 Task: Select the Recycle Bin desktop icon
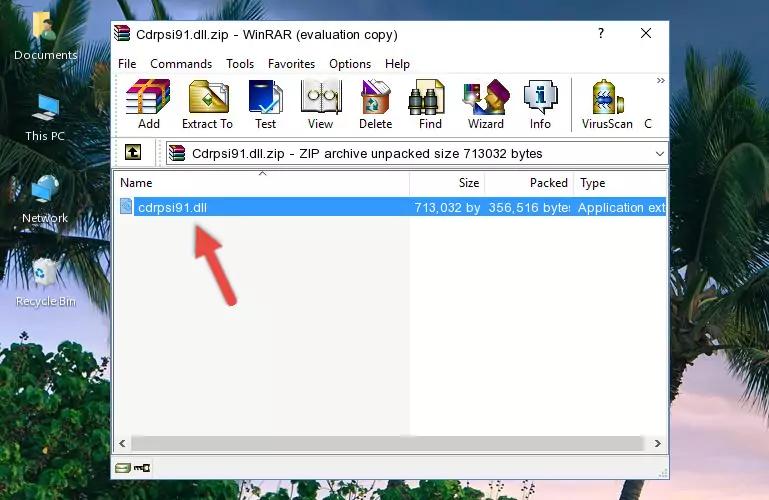[x=46, y=282]
